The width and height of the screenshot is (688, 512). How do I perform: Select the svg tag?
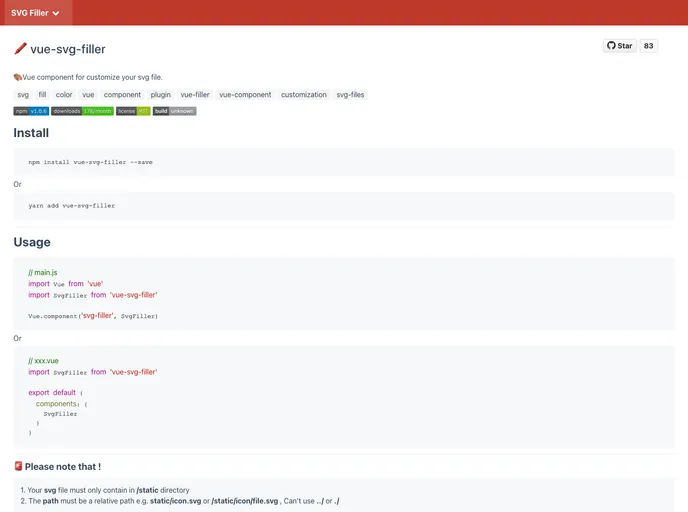click(23, 95)
